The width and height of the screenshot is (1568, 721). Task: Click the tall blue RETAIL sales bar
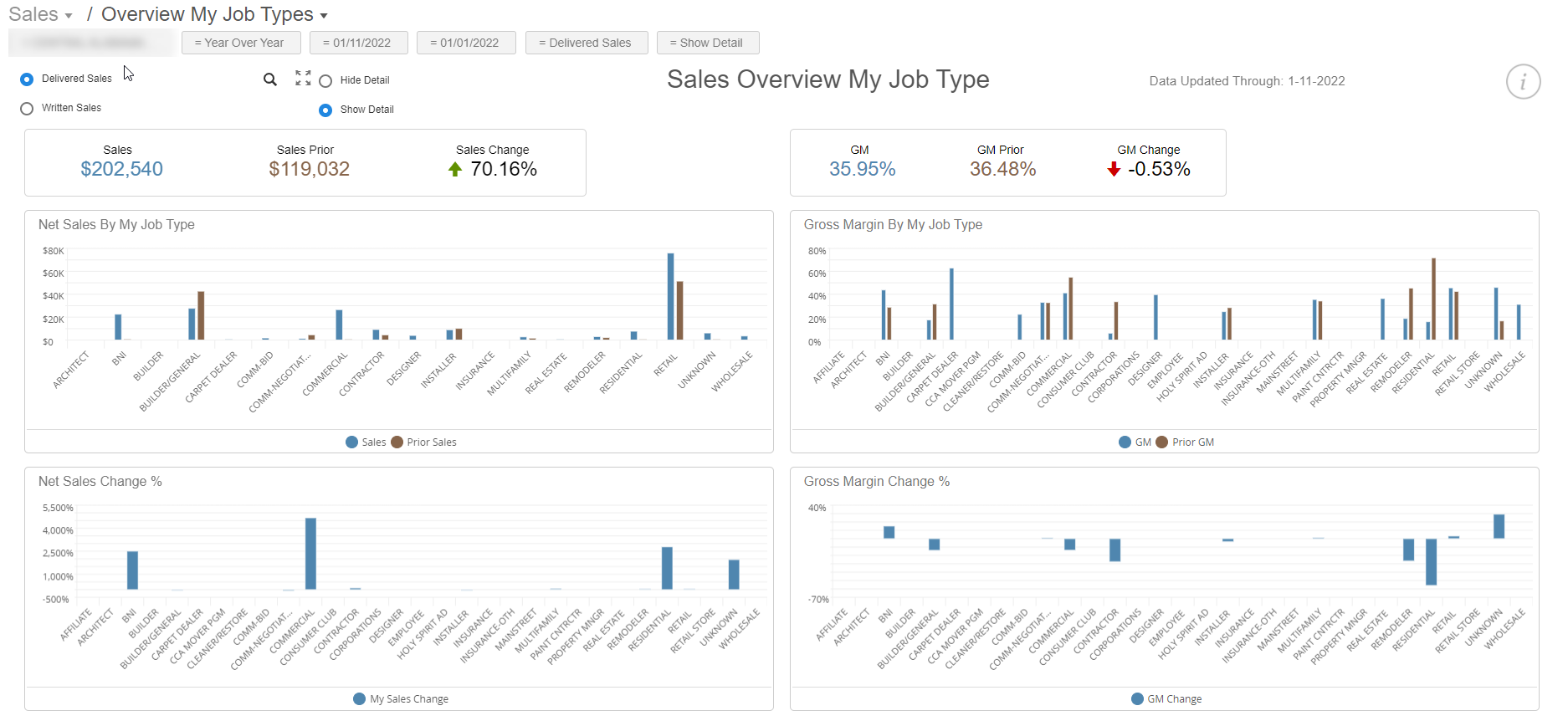pos(671,296)
